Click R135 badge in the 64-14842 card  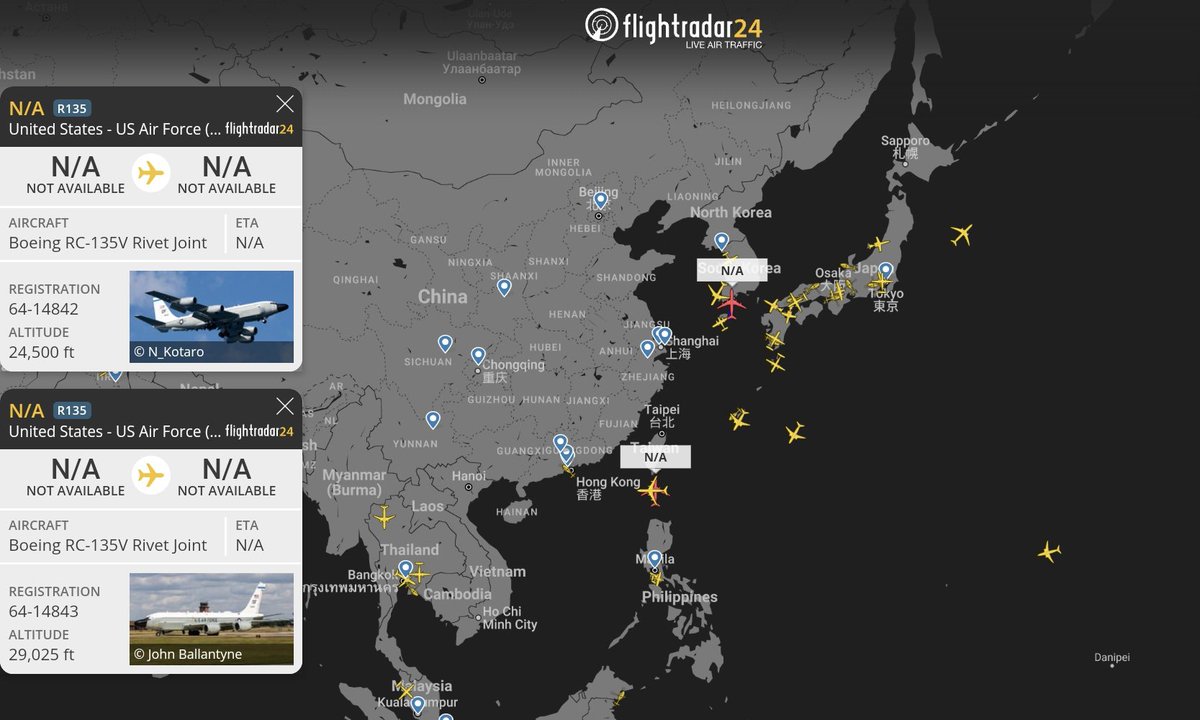(x=72, y=108)
